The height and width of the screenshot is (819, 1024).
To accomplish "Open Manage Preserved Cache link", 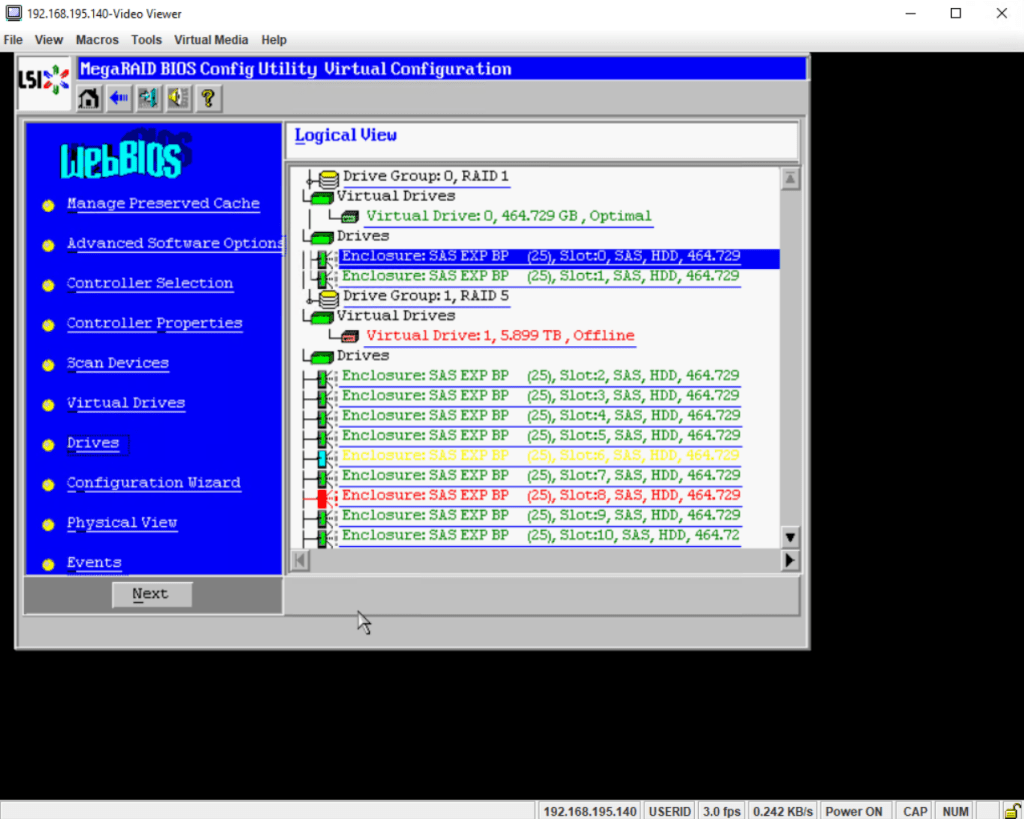I will [x=163, y=204].
